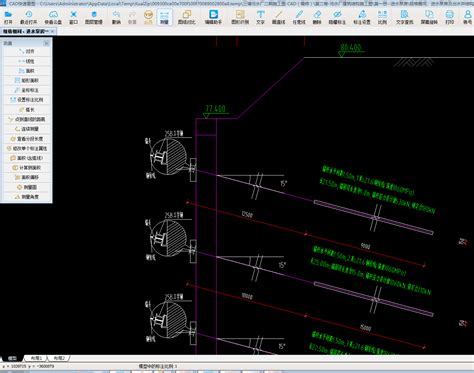Click the undo (撤销) arrow icon

(x=116, y=17)
